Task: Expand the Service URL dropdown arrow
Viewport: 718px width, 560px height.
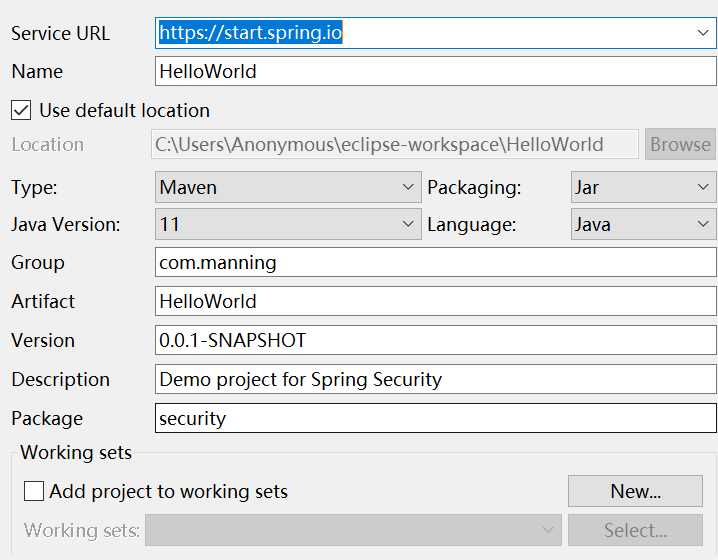Action: click(x=703, y=33)
